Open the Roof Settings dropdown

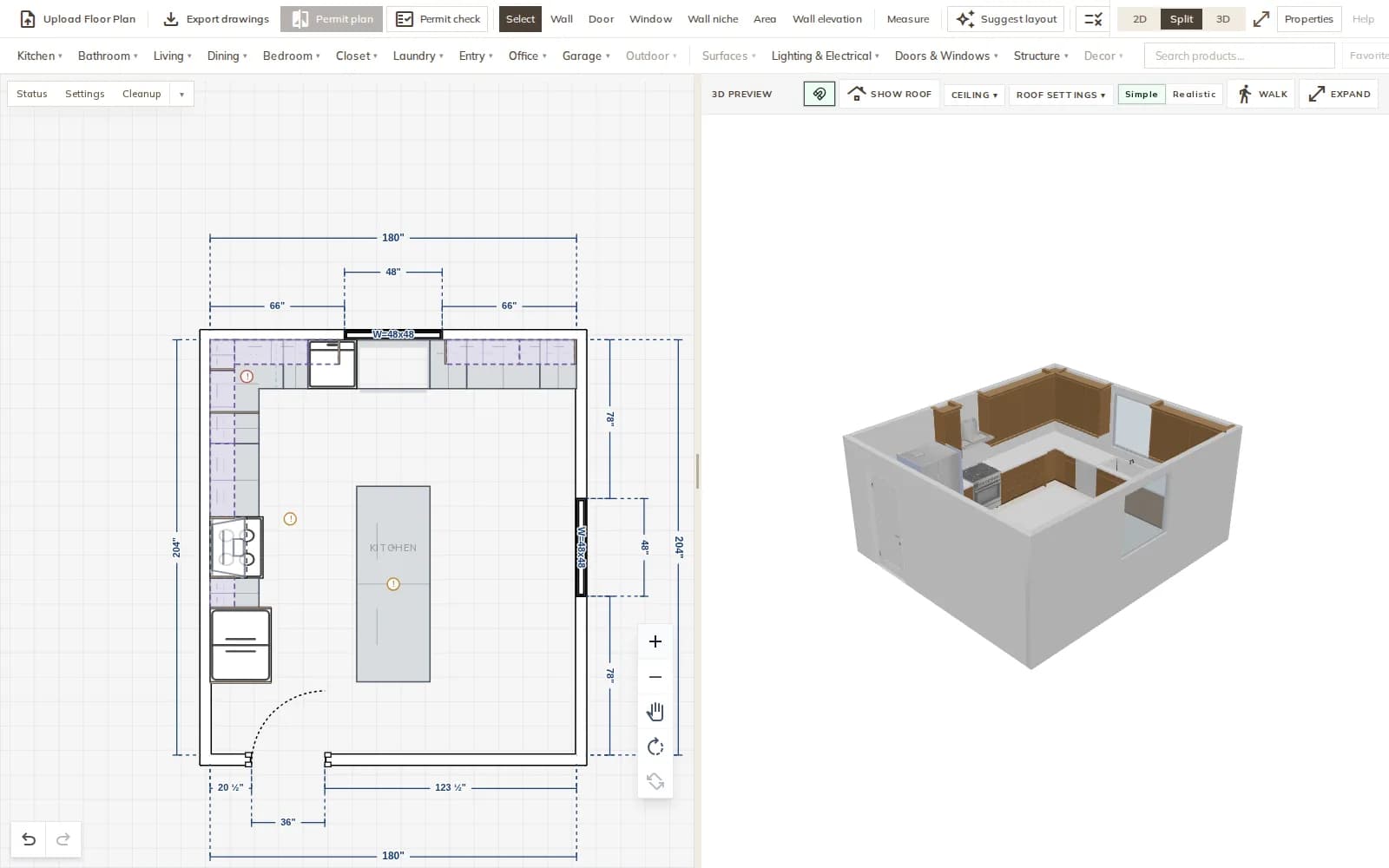(x=1061, y=95)
